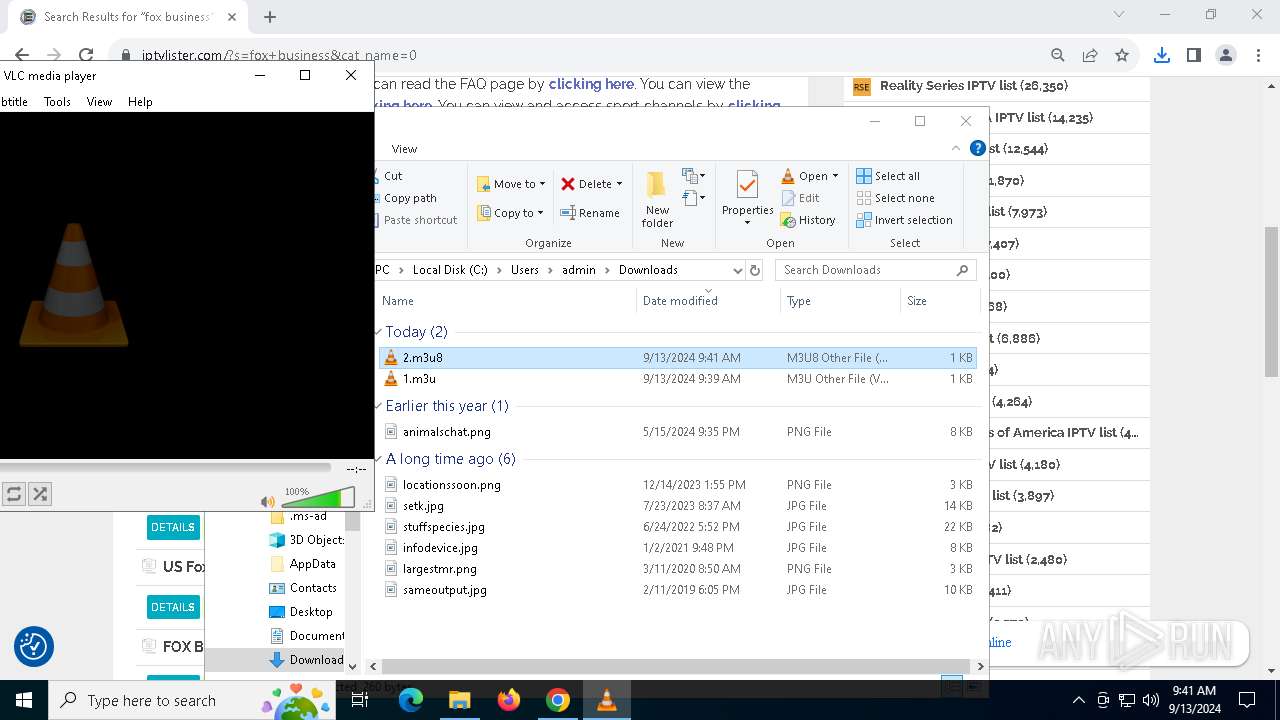Image resolution: width=1280 pixels, height=720 pixels.
Task: Click the Search Downloads field
Action: point(875,270)
